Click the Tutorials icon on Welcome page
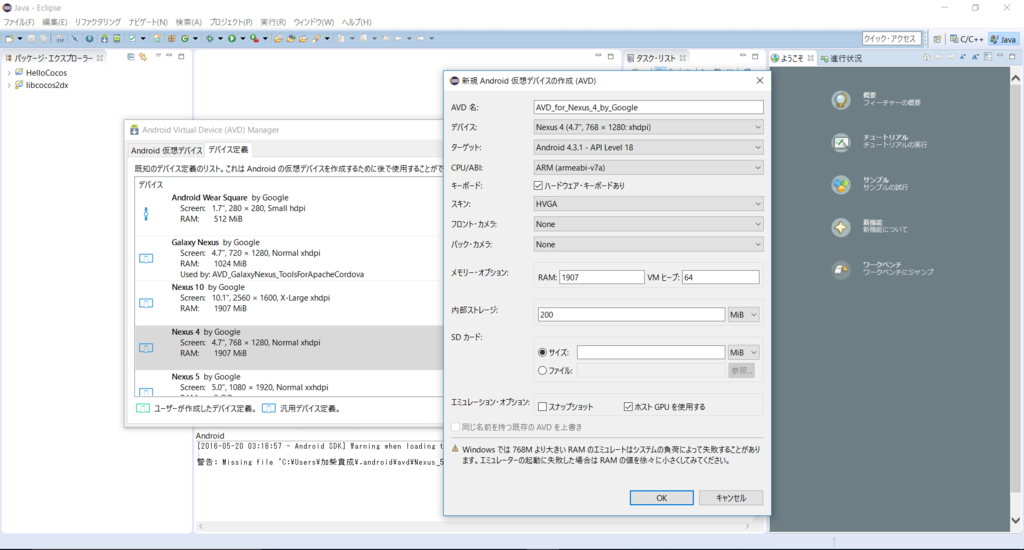The width and height of the screenshot is (1024, 550). pos(841,142)
